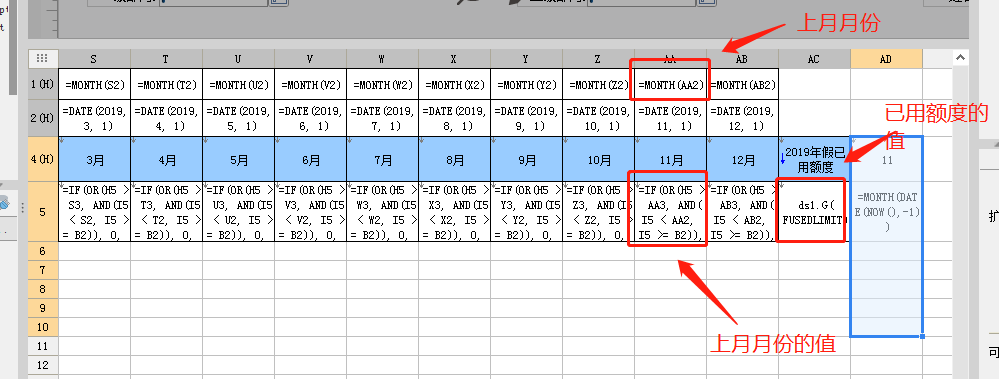Select column header S
This screenshot has width=999, height=379.
[94, 59]
